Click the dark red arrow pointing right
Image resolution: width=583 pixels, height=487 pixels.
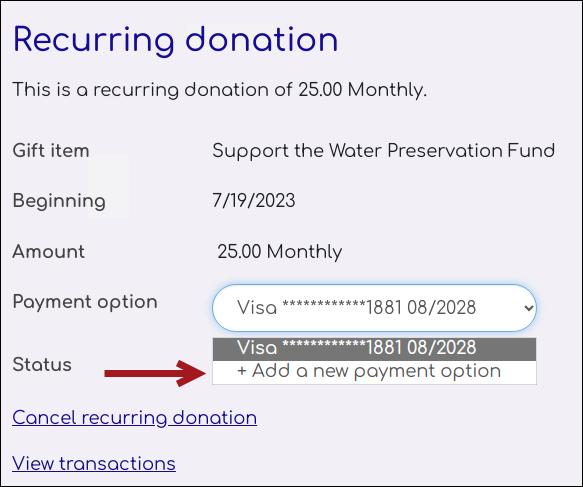[x=155, y=373]
